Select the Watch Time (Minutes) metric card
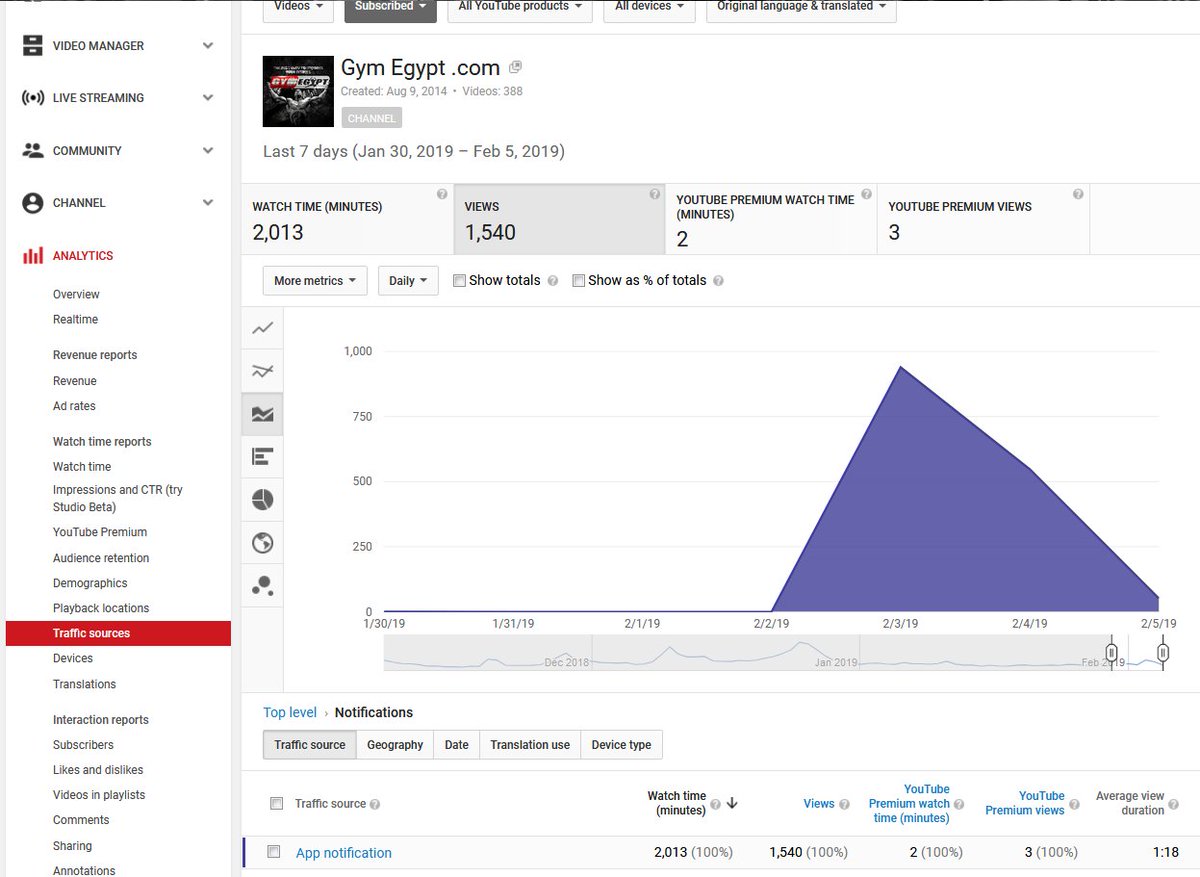Screen dimensions: 1200x877 coord(347,219)
